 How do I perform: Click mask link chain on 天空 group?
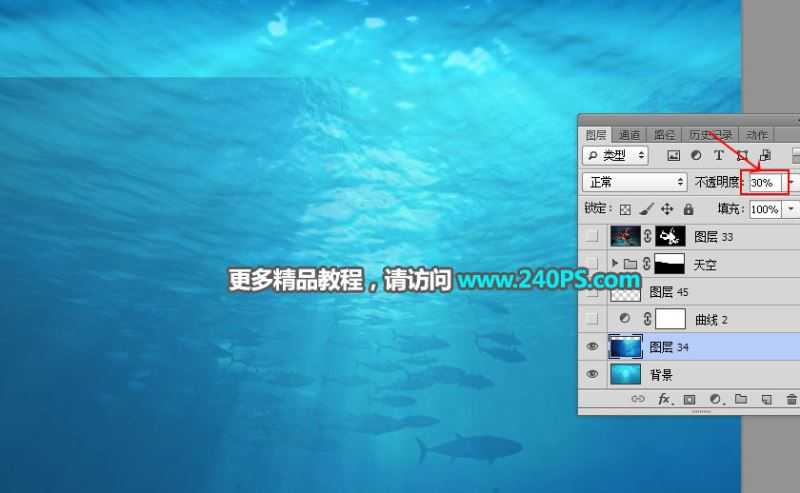[x=646, y=264]
